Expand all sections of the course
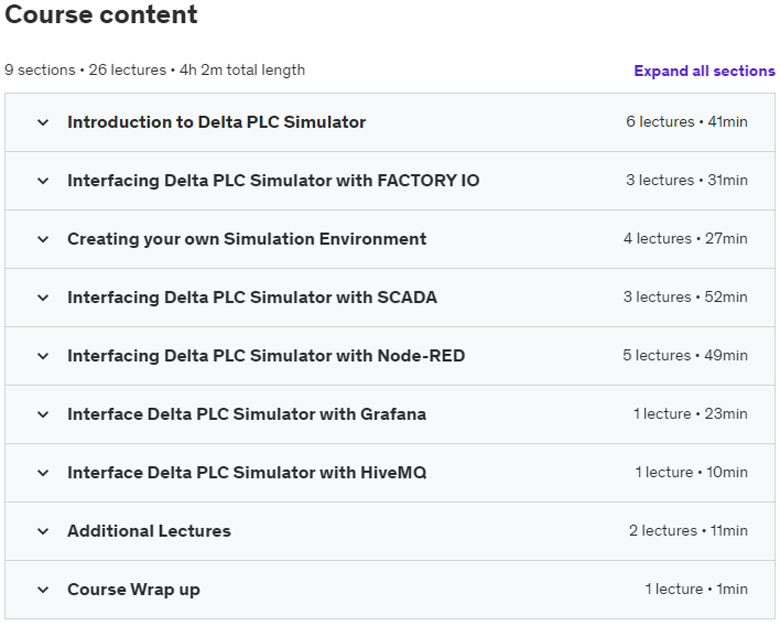 coord(704,71)
